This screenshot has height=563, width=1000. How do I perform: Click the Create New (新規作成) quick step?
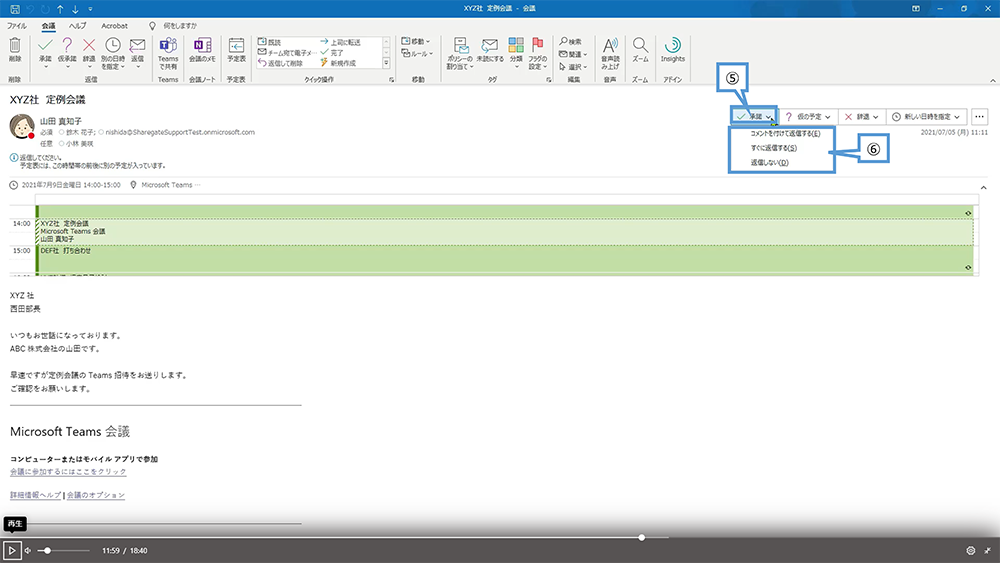338,63
